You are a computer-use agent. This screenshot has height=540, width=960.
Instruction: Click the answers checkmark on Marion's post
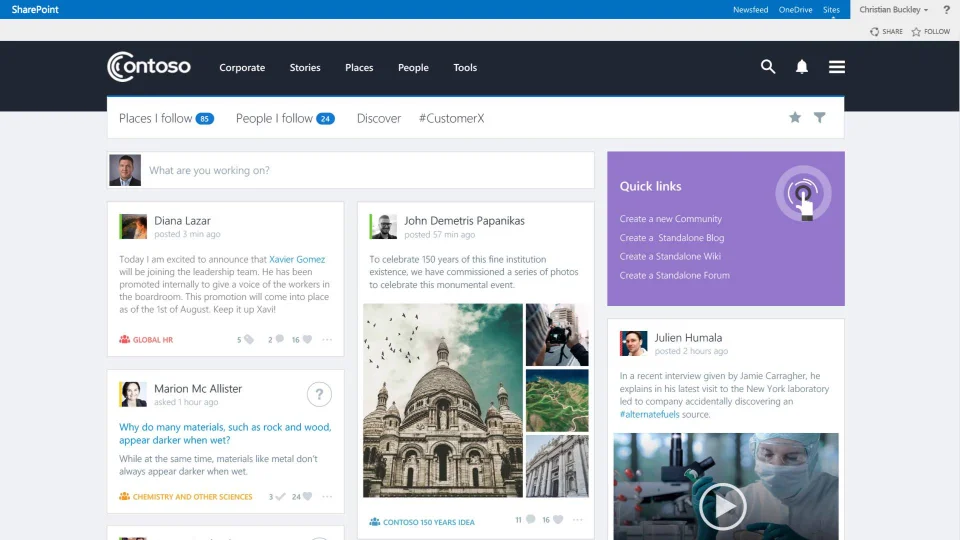coord(280,497)
